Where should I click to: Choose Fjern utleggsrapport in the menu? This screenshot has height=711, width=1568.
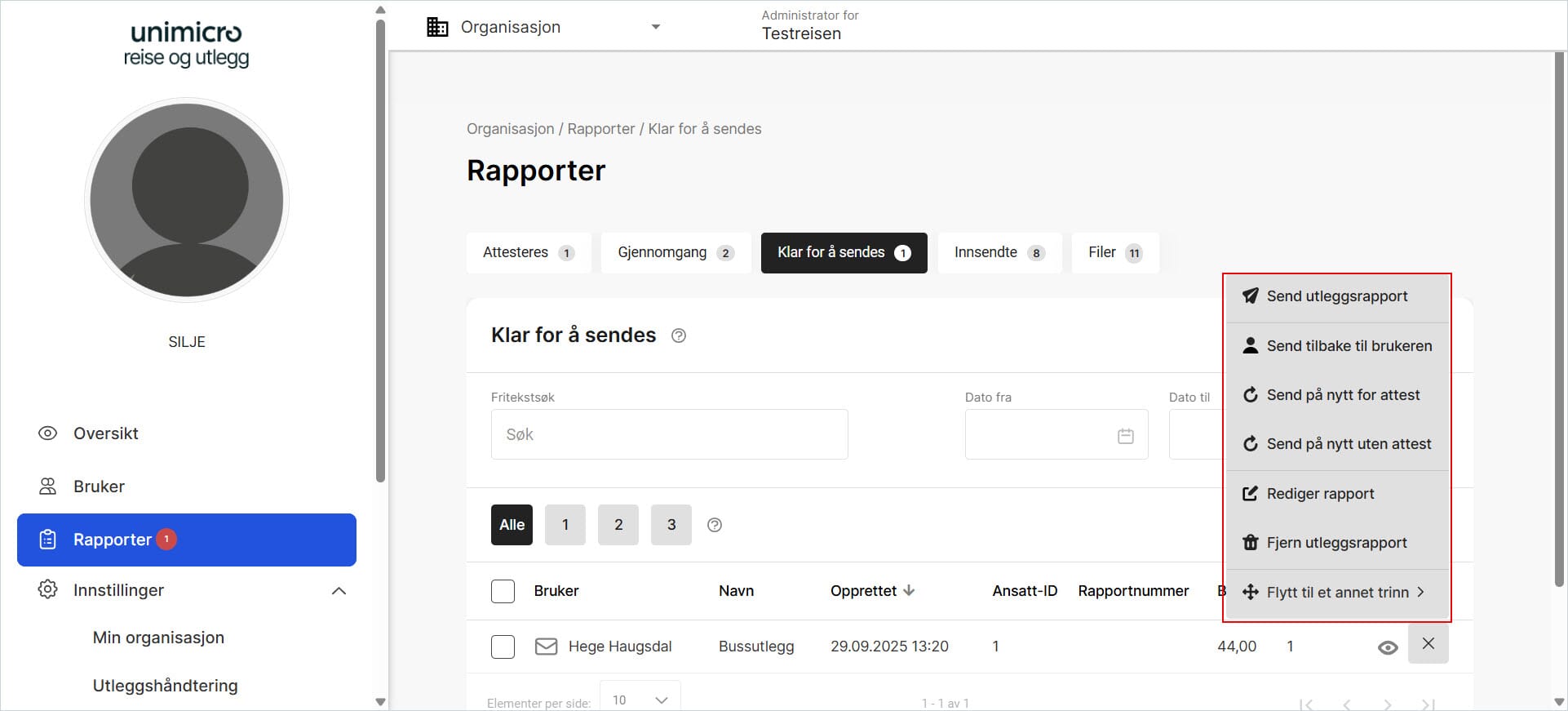tap(1336, 543)
